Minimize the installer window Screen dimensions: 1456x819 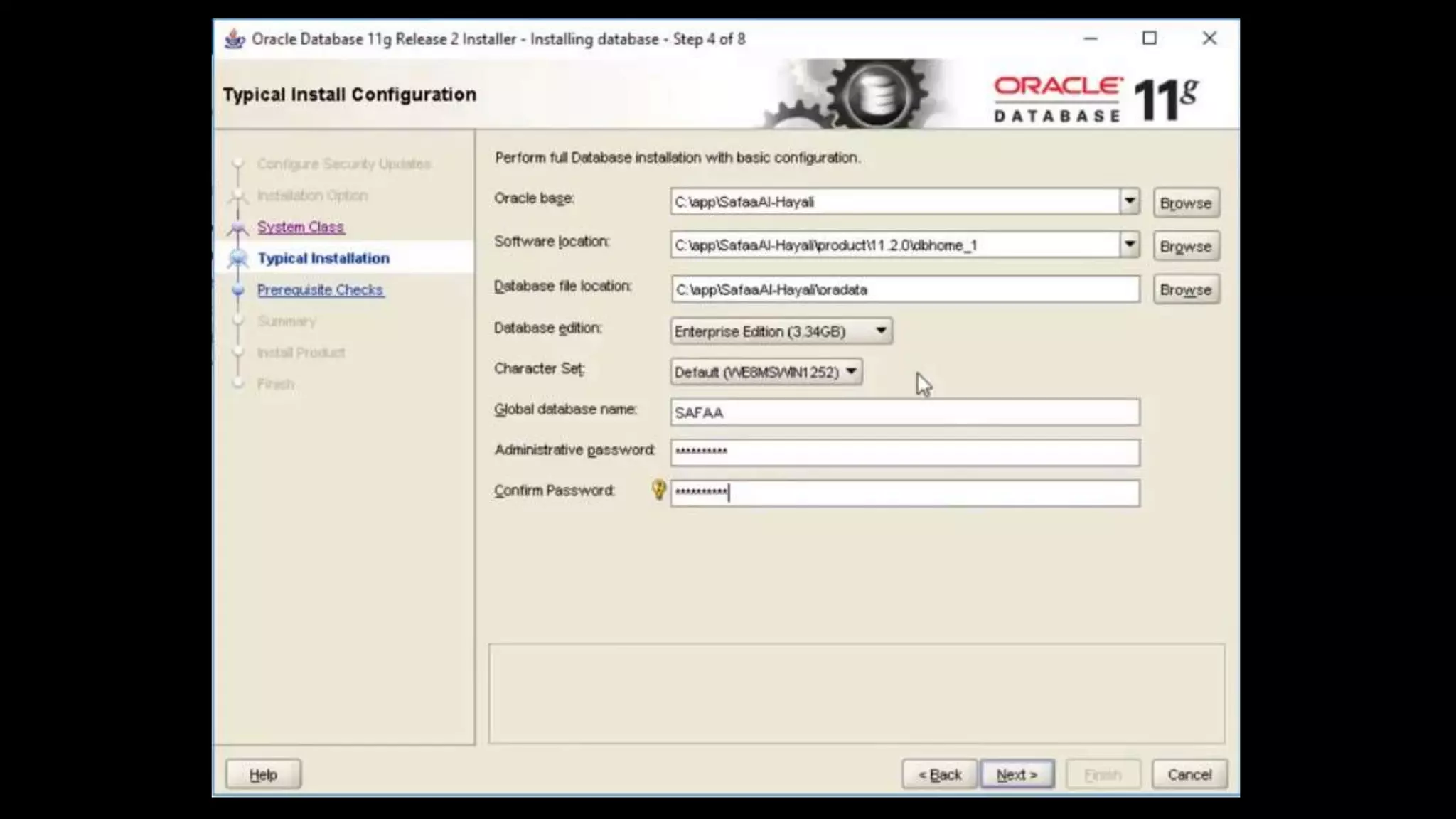point(1090,38)
